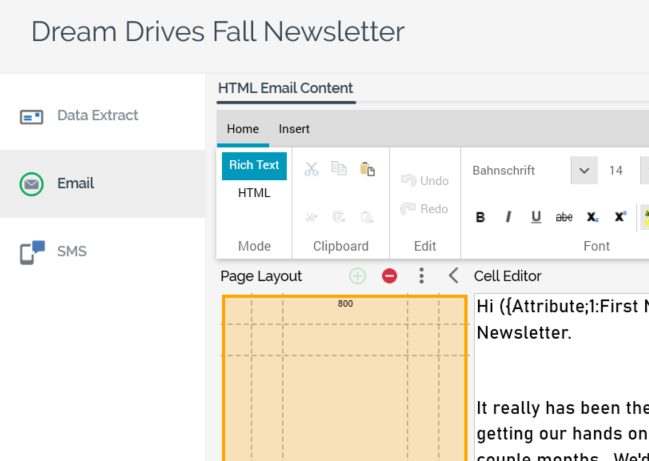This screenshot has height=461, width=649.
Task: Open the text highlight color swatch
Action: (x=645, y=217)
